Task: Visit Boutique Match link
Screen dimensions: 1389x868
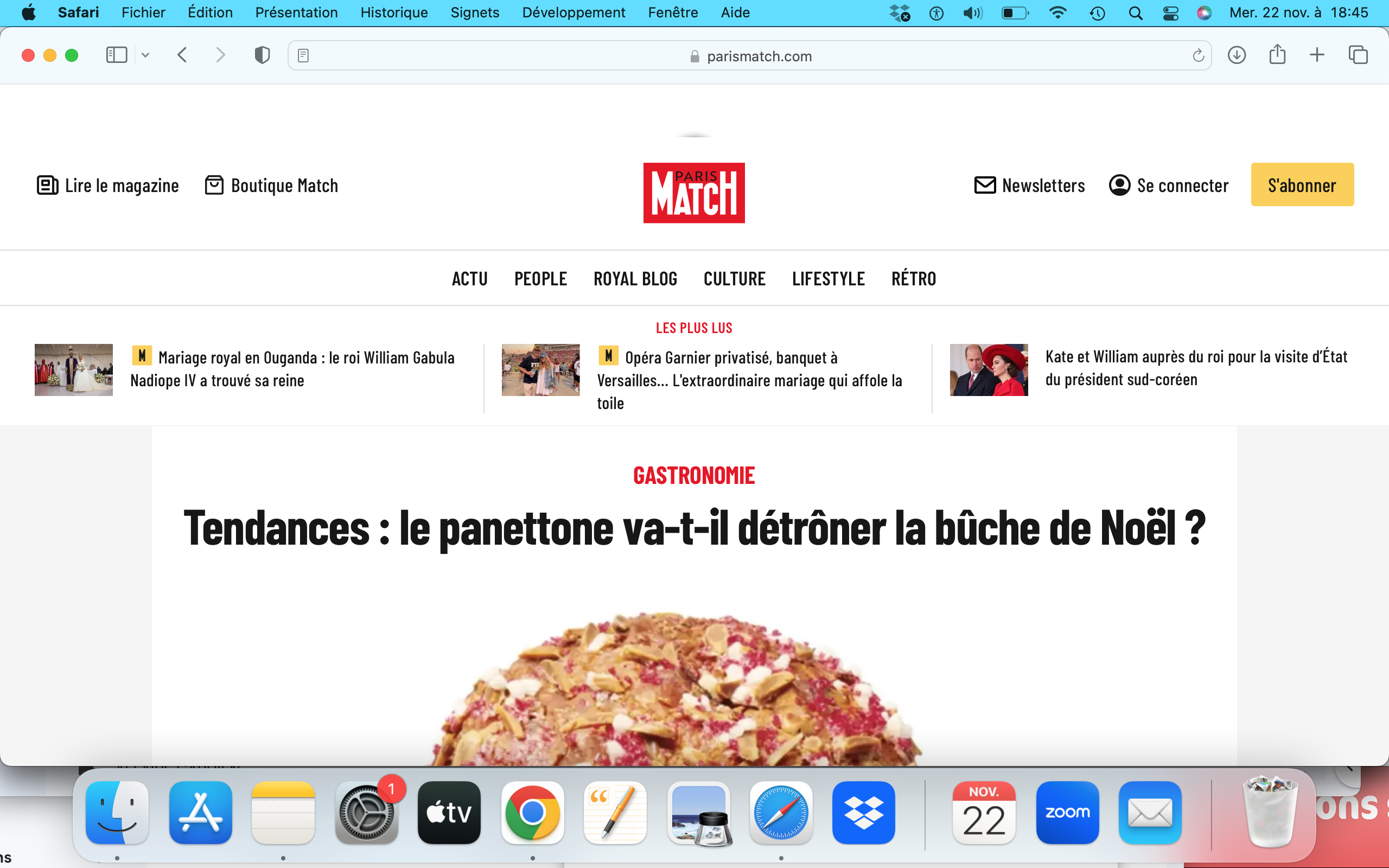Action: [271, 186]
